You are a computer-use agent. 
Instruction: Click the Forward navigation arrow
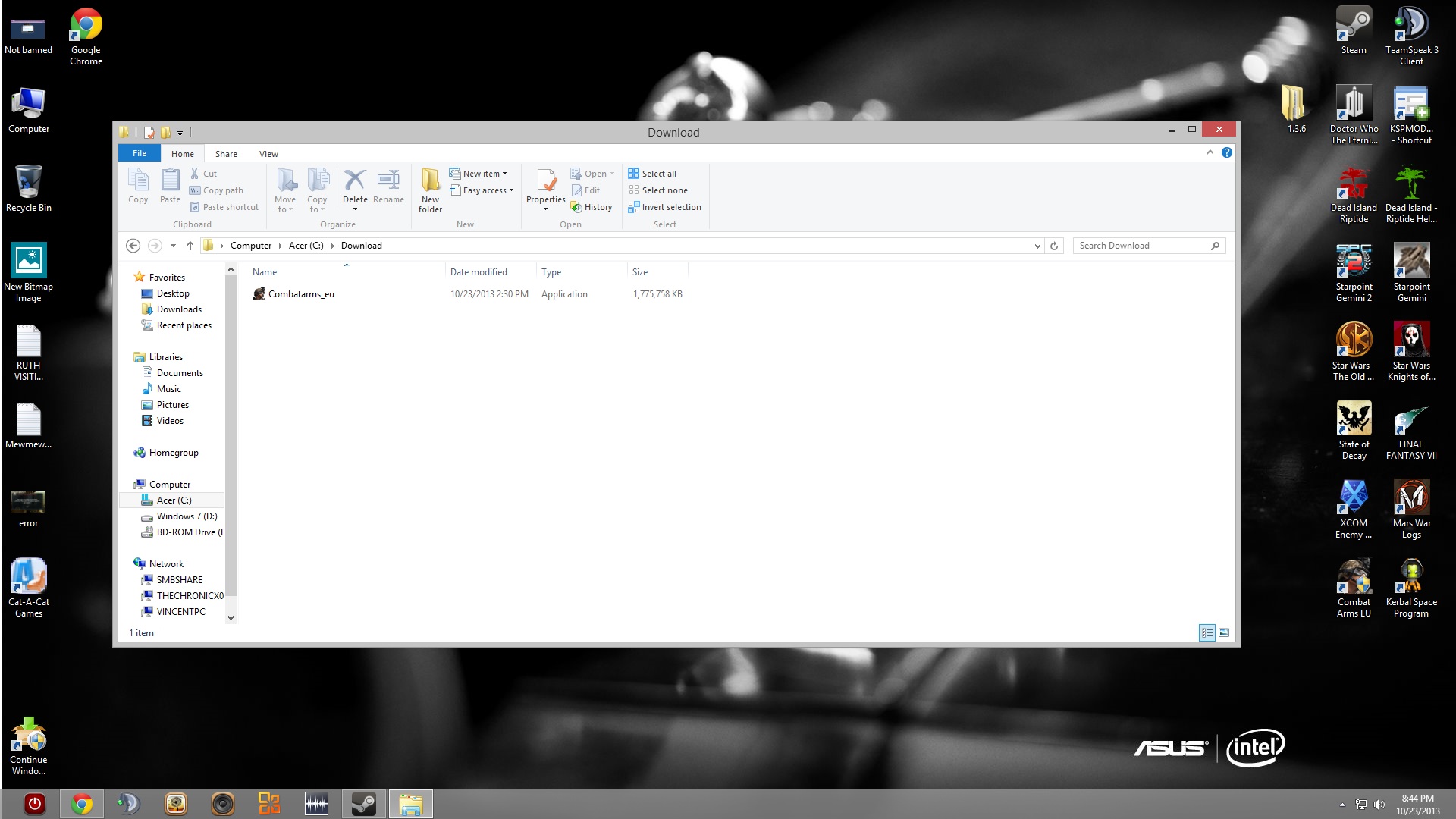pos(155,246)
